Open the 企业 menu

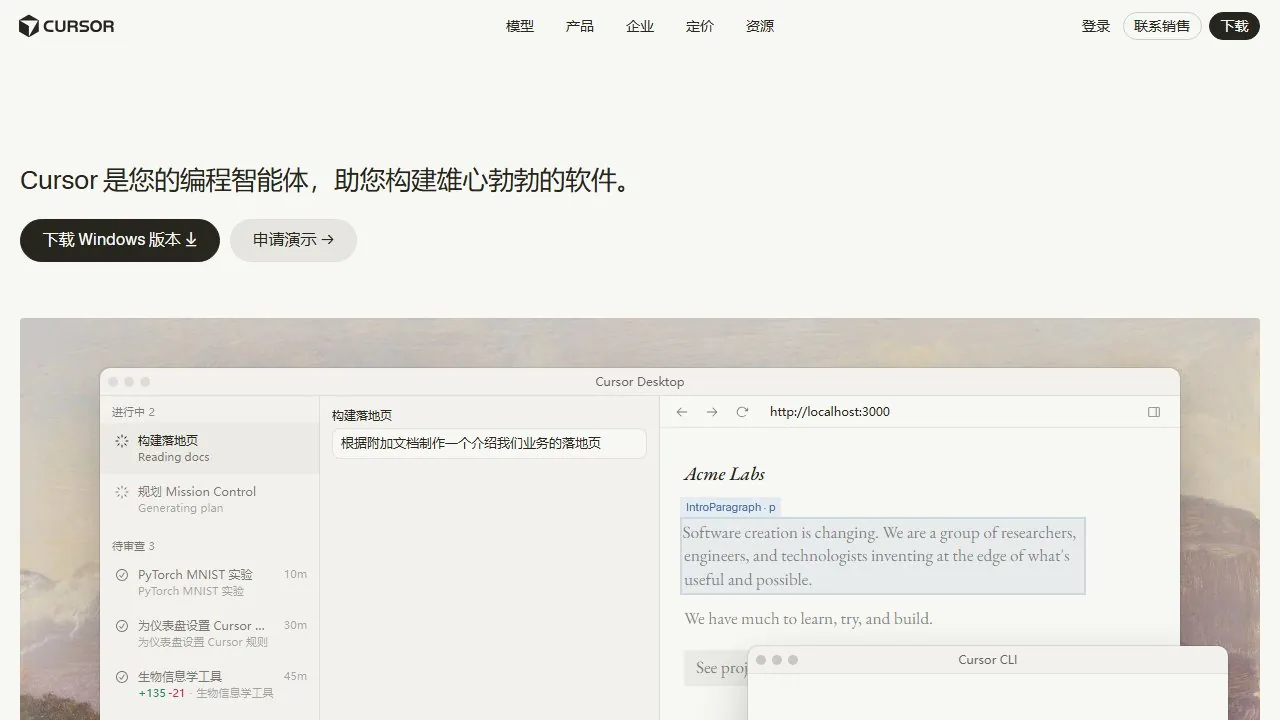[x=640, y=26]
